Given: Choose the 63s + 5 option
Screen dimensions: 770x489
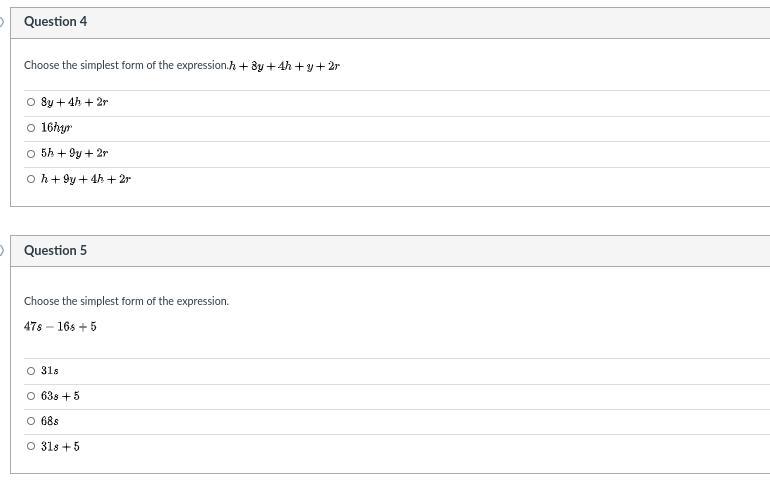Looking at the screenshot, I should (31, 396).
